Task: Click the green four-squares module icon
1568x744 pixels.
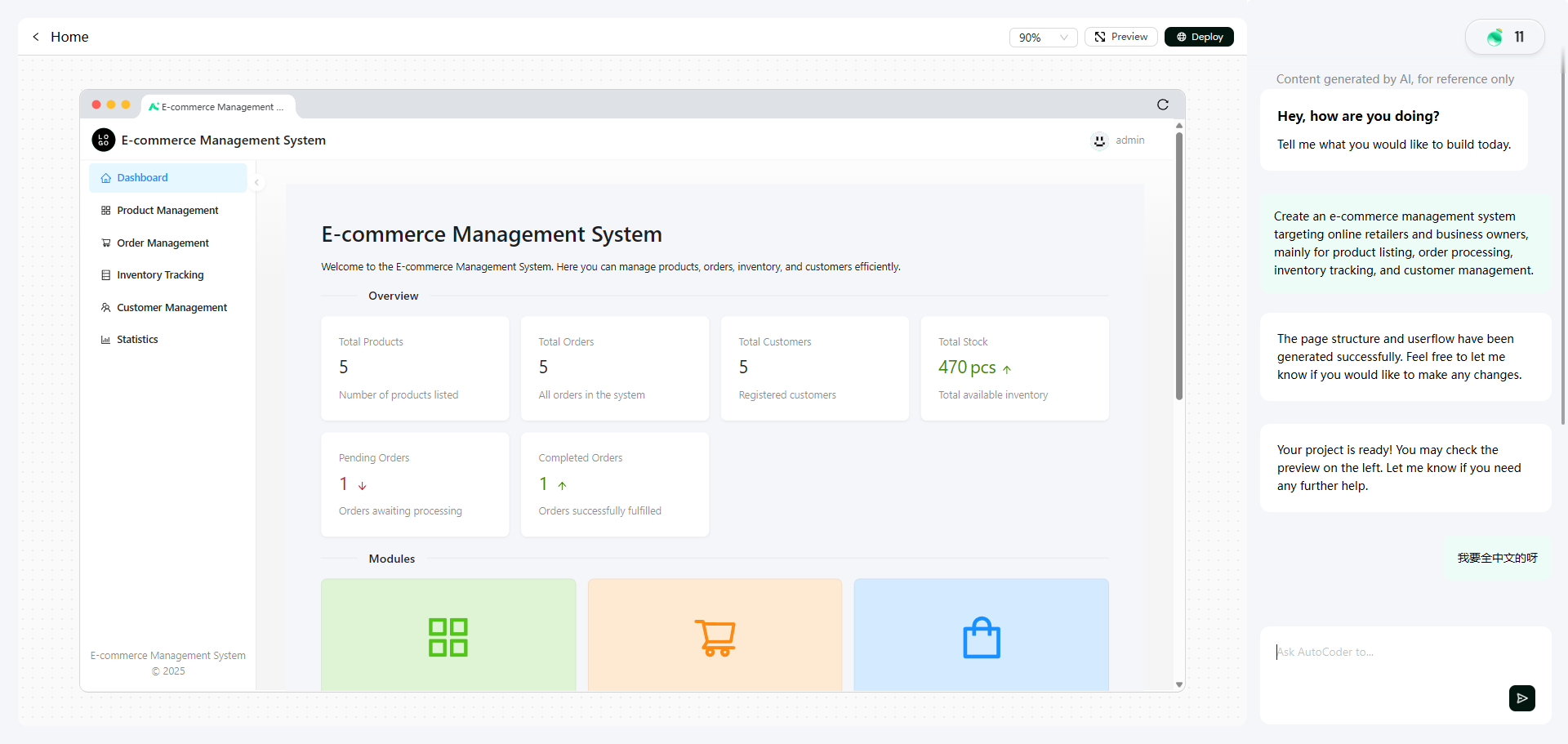Action: (x=448, y=638)
